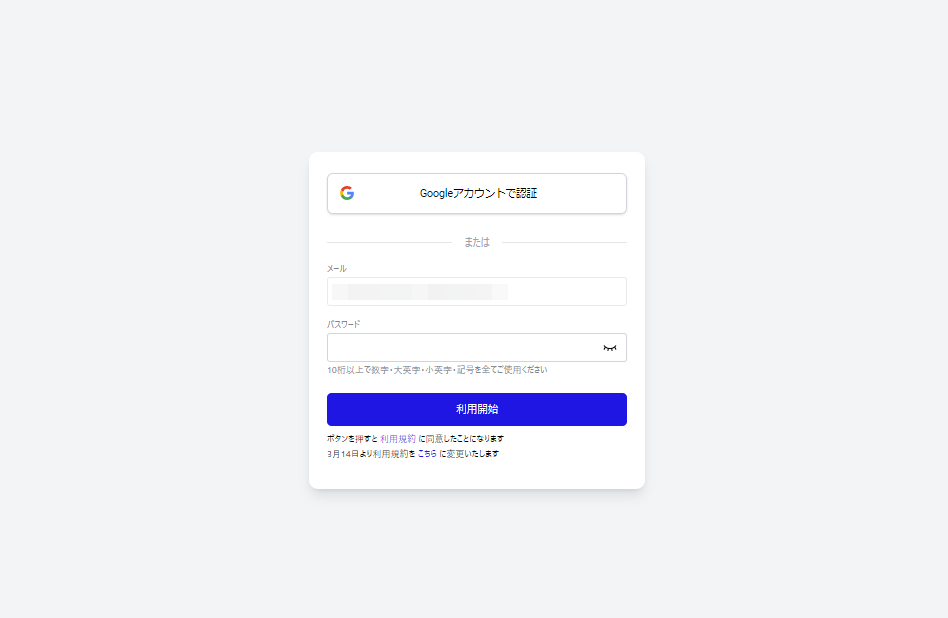This screenshot has height=618, width=948.
Task: Read terms of service 利用規約
Action: click(x=398, y=438)
